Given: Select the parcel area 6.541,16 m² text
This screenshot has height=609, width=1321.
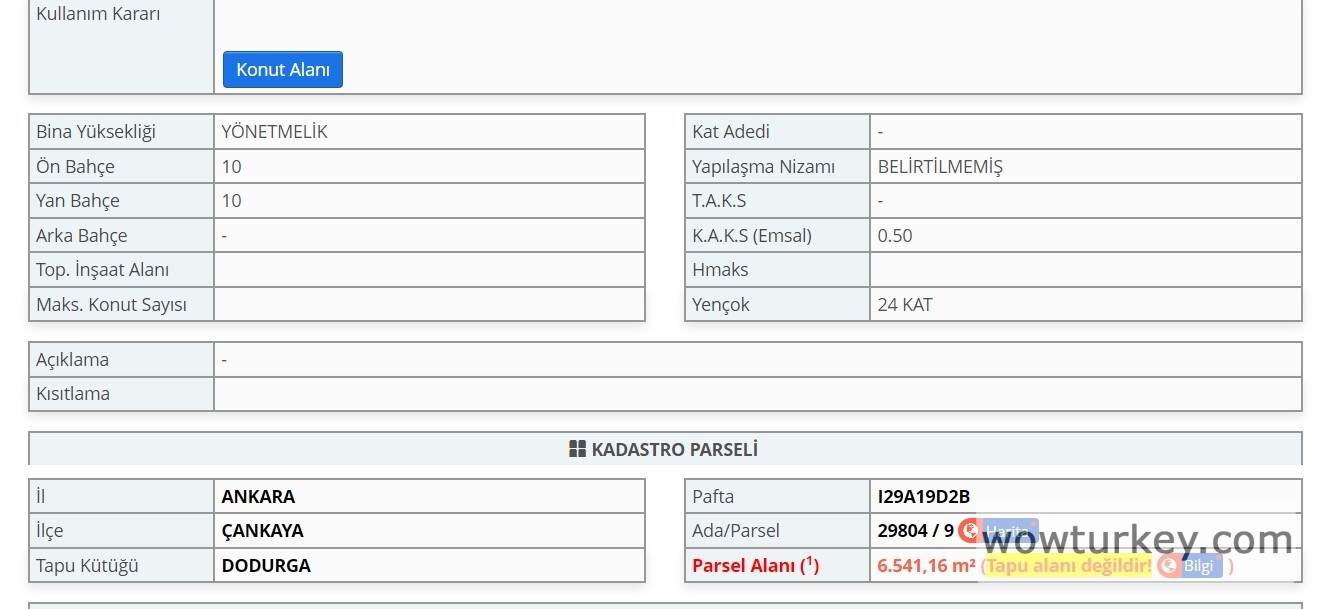Looking at the screenshot, I should click(x=926, y=566).
